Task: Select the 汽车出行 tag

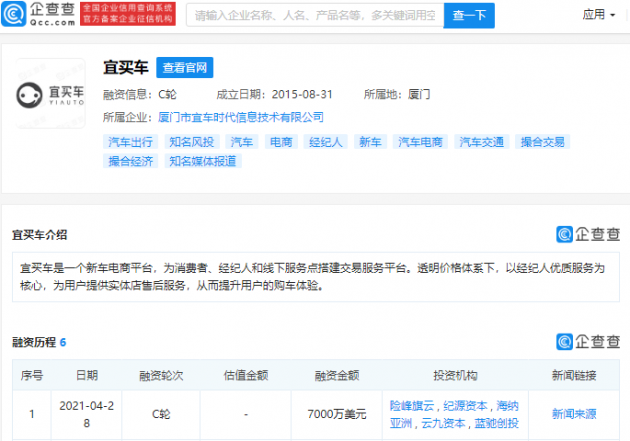Action: (131, 142)
